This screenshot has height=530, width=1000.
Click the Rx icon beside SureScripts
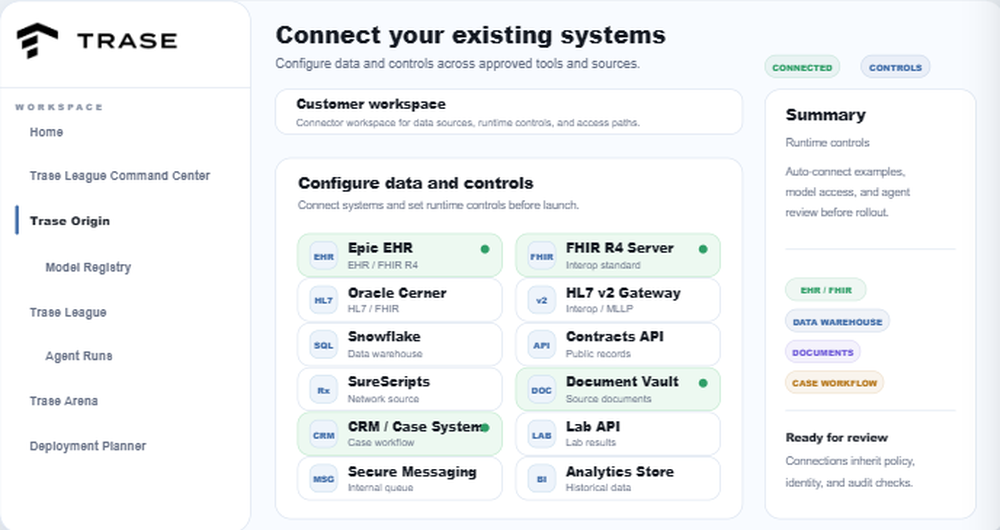pos(323,390)
